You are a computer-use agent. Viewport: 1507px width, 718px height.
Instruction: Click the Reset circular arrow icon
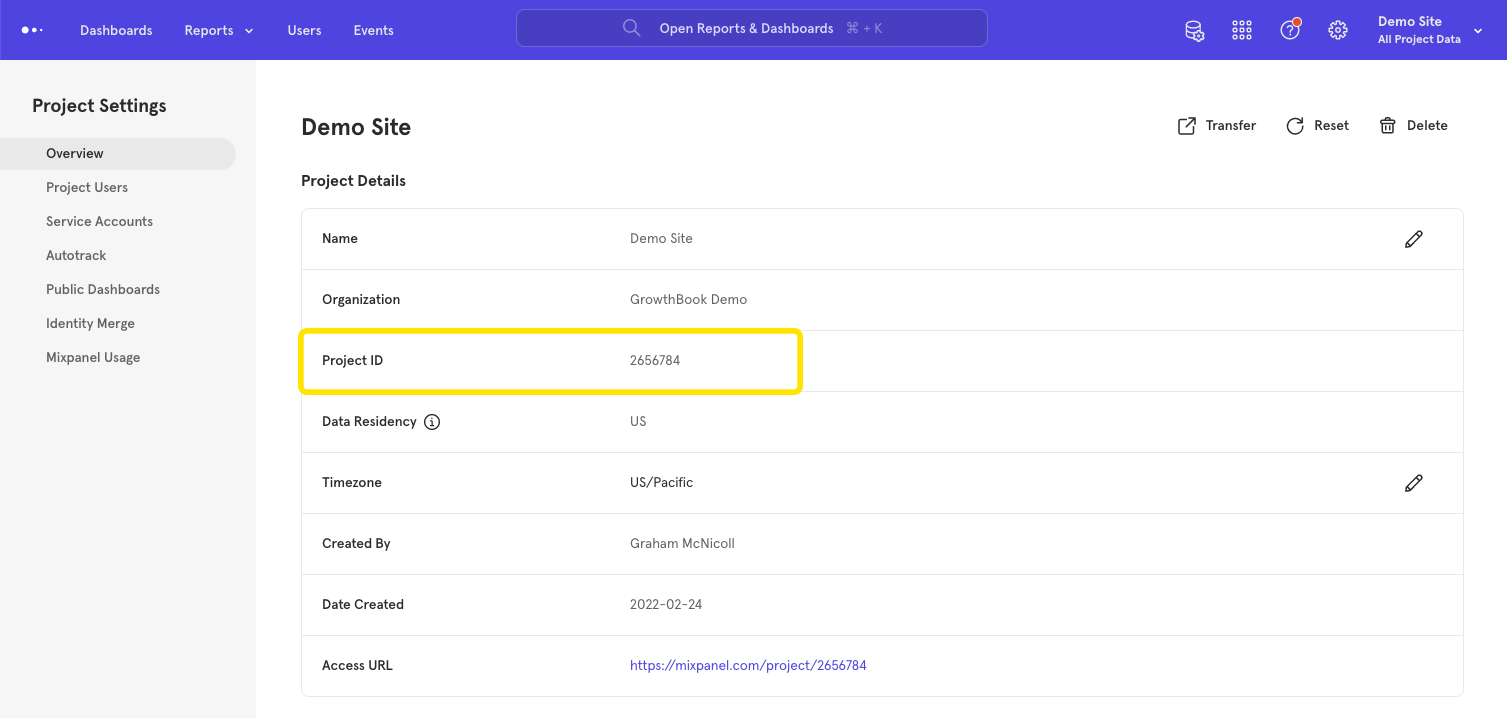pyautogui.click(x=1295, y=126)
